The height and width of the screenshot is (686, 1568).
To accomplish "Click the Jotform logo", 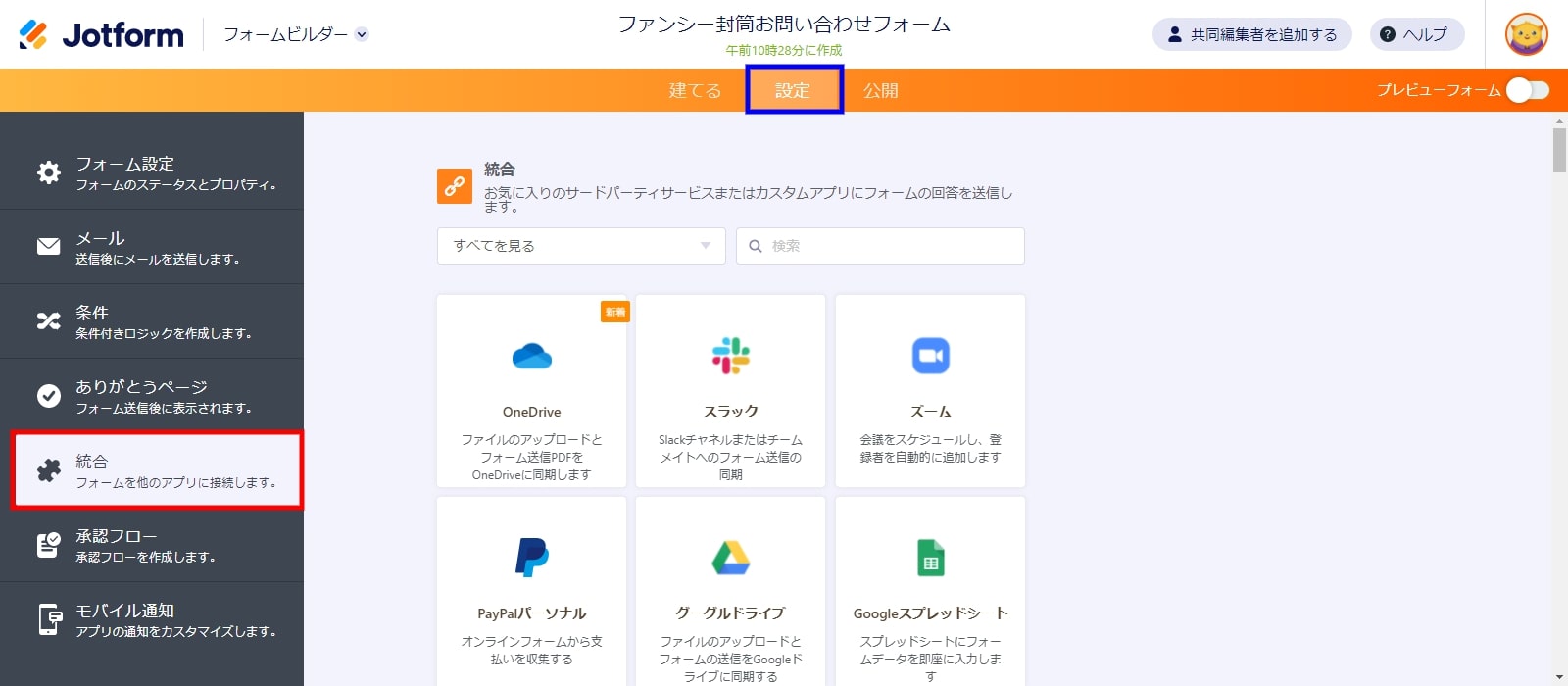I will coord(101,34).
